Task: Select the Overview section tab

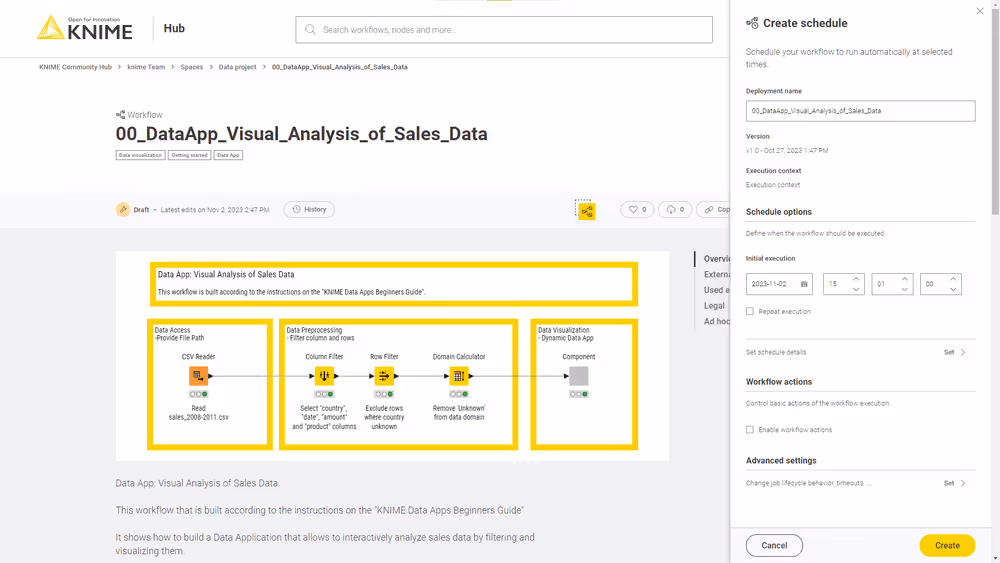Action: 716,259
